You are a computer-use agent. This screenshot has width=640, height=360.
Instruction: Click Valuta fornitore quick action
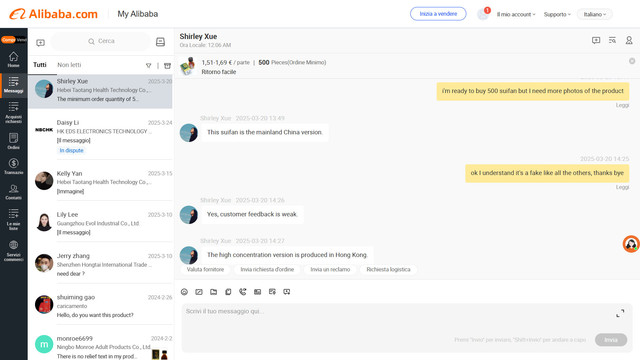205,269
